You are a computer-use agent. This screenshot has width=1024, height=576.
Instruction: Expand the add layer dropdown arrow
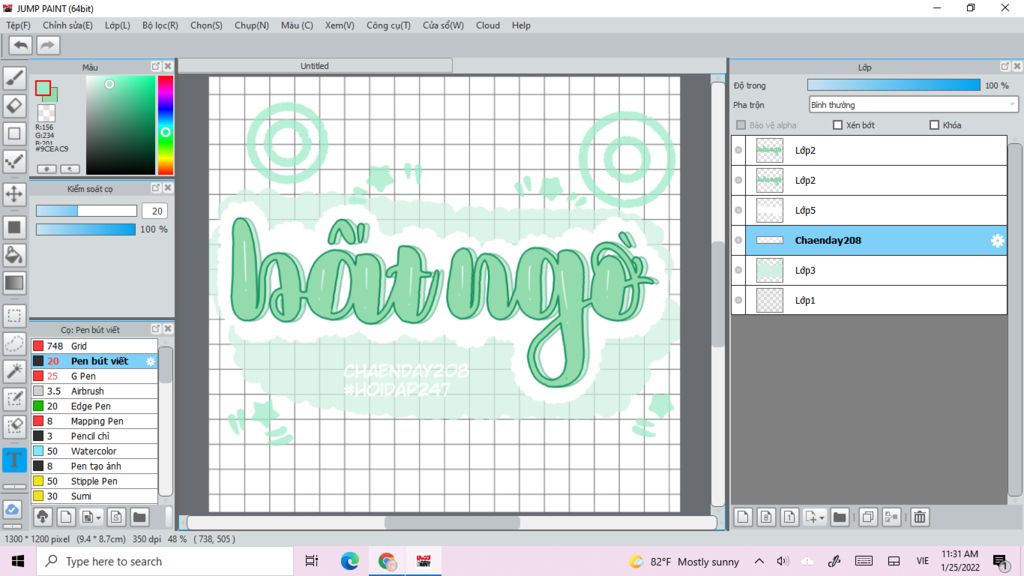pyautogui.click(x=821, y=518)
